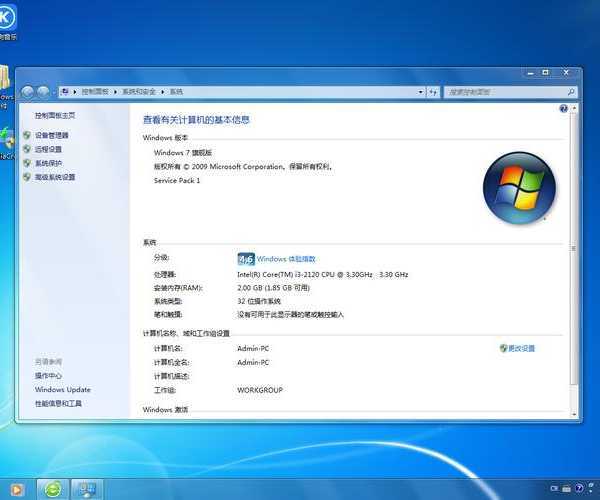The image size is (600, 500).
Task: Click 更改设置 (Change settings) link
Action: 522,348
